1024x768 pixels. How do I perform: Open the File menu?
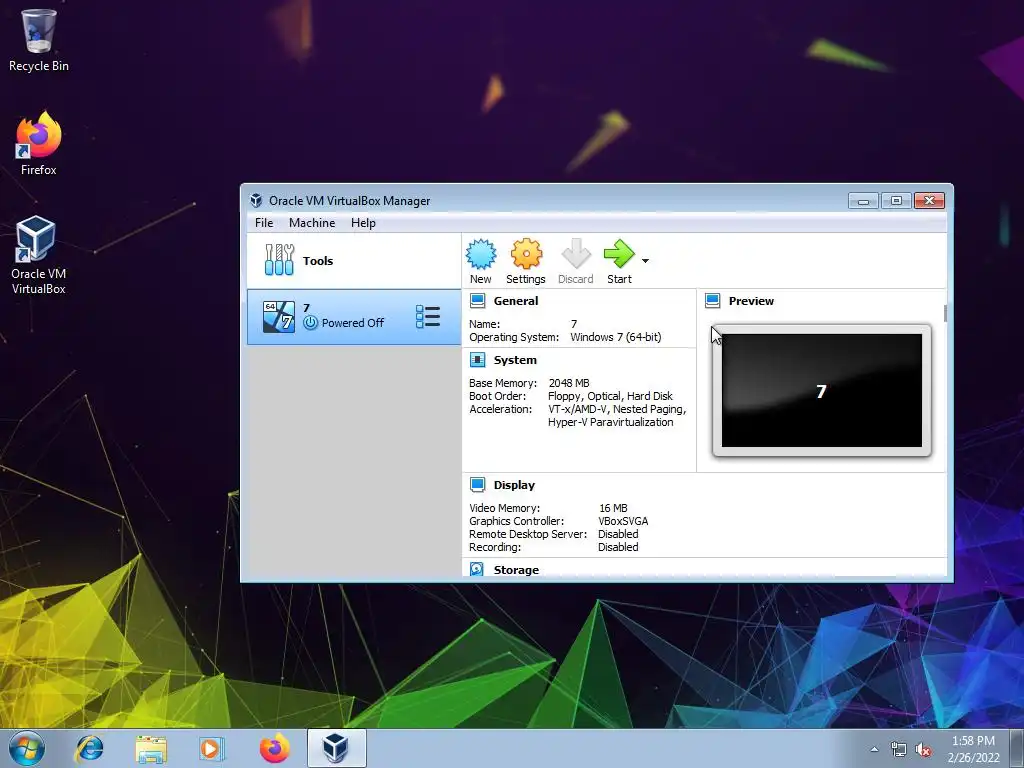point(264,223)
